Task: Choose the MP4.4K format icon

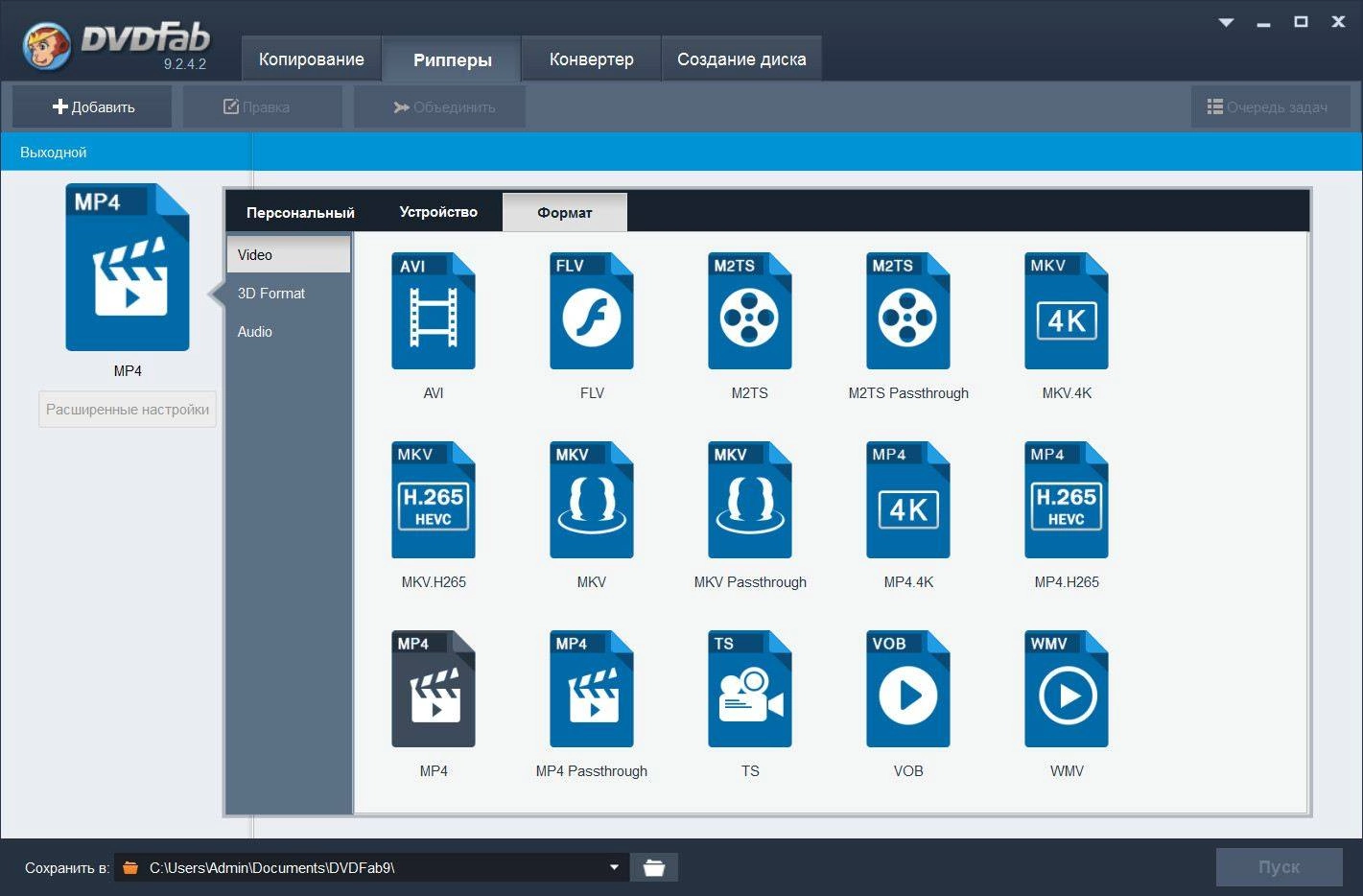Action: (908, 500)
